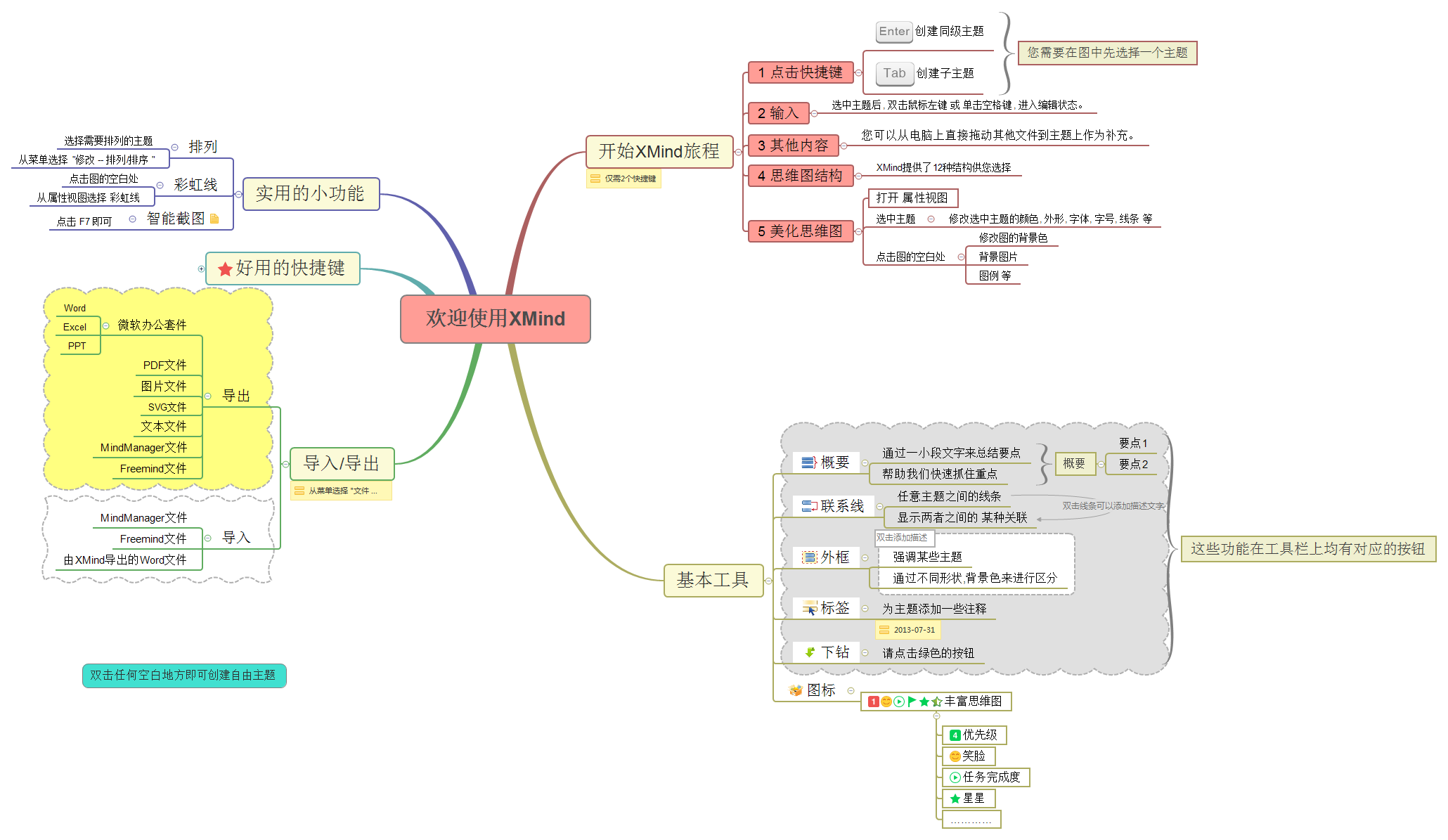1448x840 pixels.
Task: Click the green priority 4 marker on 优先级
Action: (x=955, y=735)
